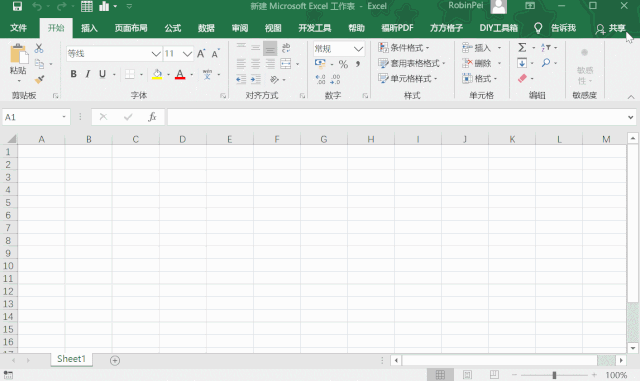This screenshot has height=381, width=640.
Task: Click the table grid icon in title bar
Action: click(87, 6)
